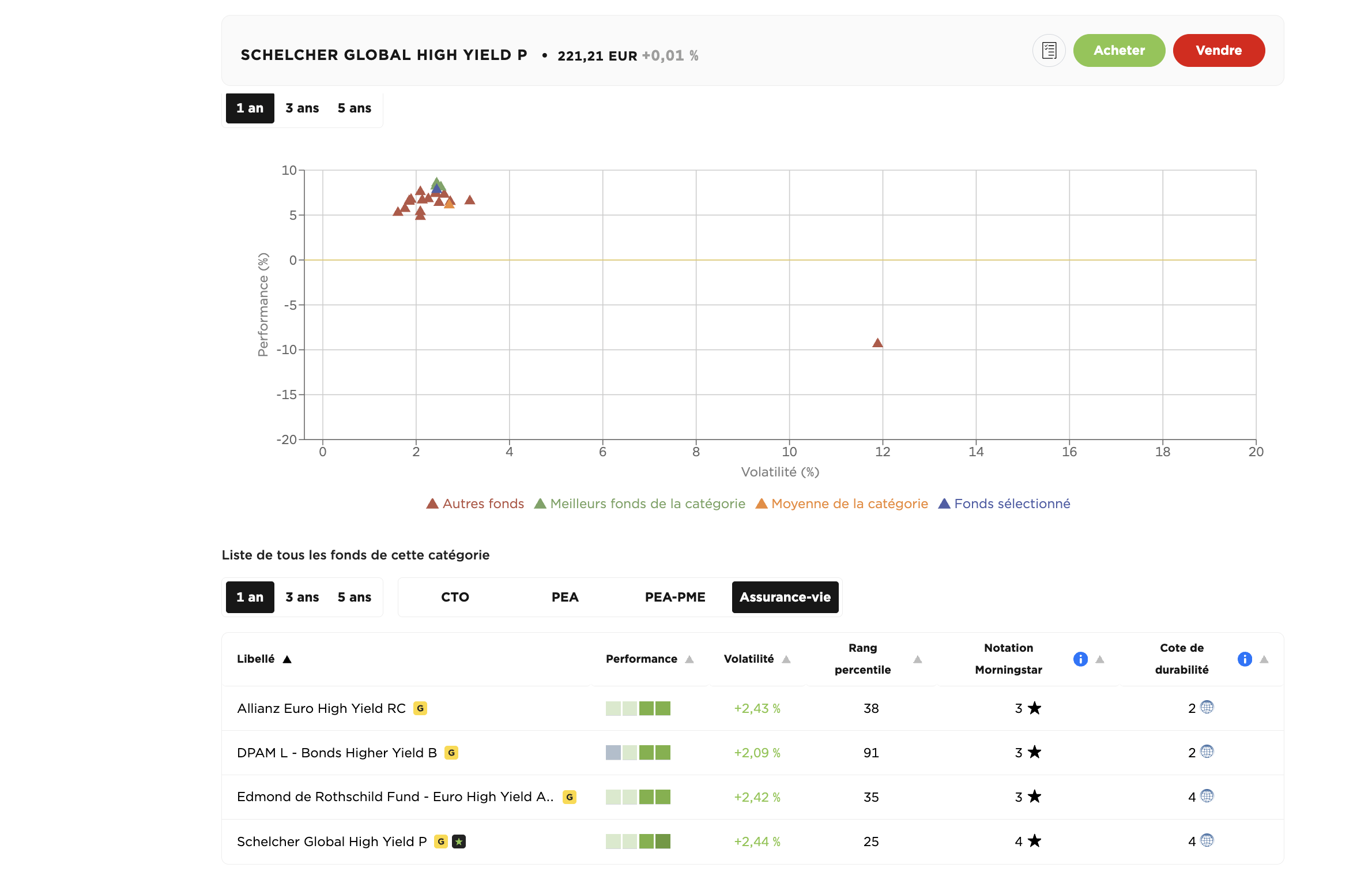Click the G badge next to Allianz Euro High Yield

pos(420,708)
